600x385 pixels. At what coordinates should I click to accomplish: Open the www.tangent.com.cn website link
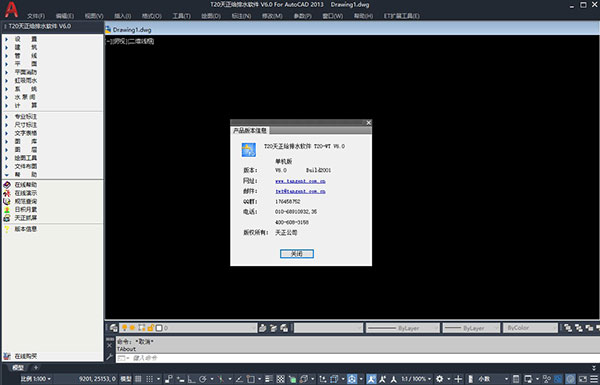tap(300, 181)
